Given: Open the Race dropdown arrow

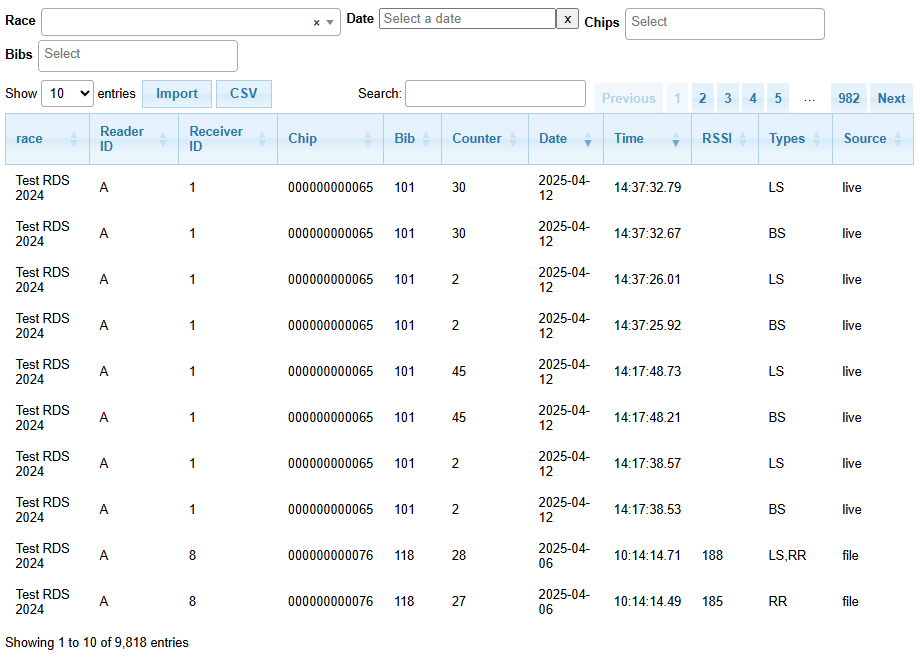Looking at the screenshot, I should click(330, 22).
